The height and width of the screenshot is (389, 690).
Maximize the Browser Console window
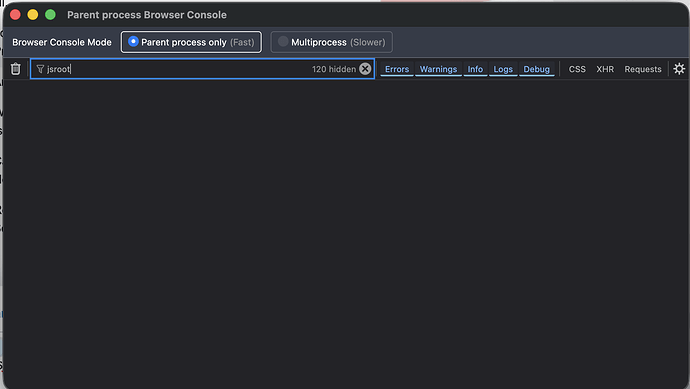(51, 15)
